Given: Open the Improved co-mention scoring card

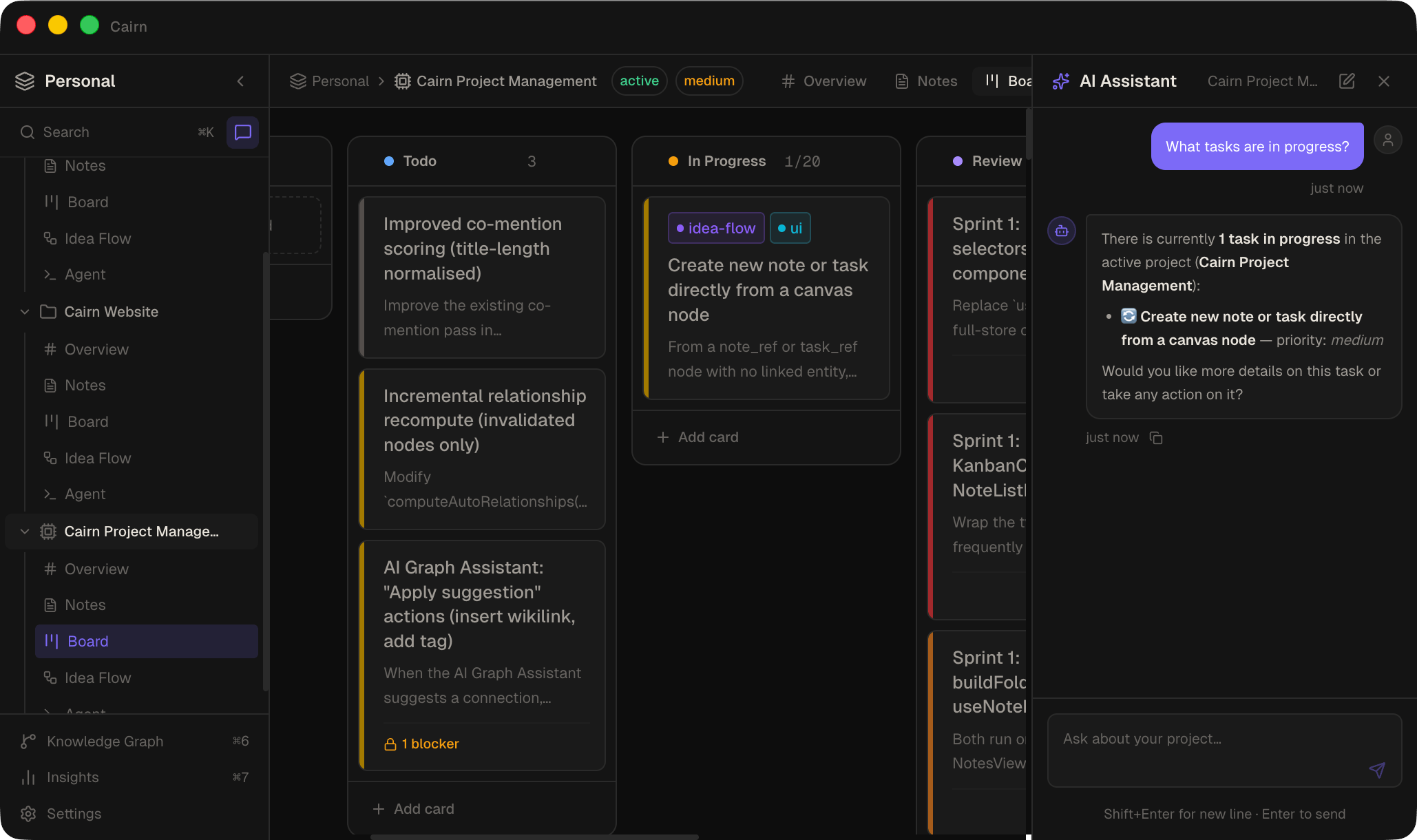Looking at the screenshot, I should click(482, 277).
